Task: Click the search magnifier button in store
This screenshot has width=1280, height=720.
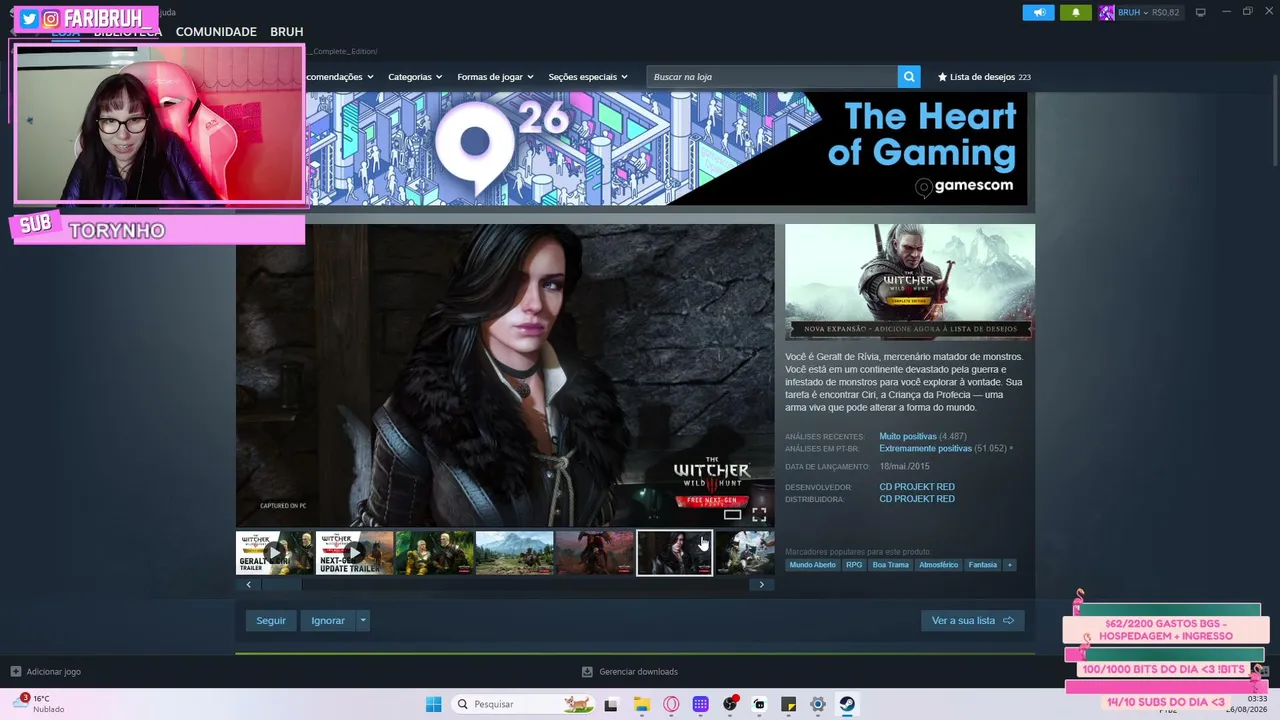Action: pyautogui.click(x=909, y=77)
